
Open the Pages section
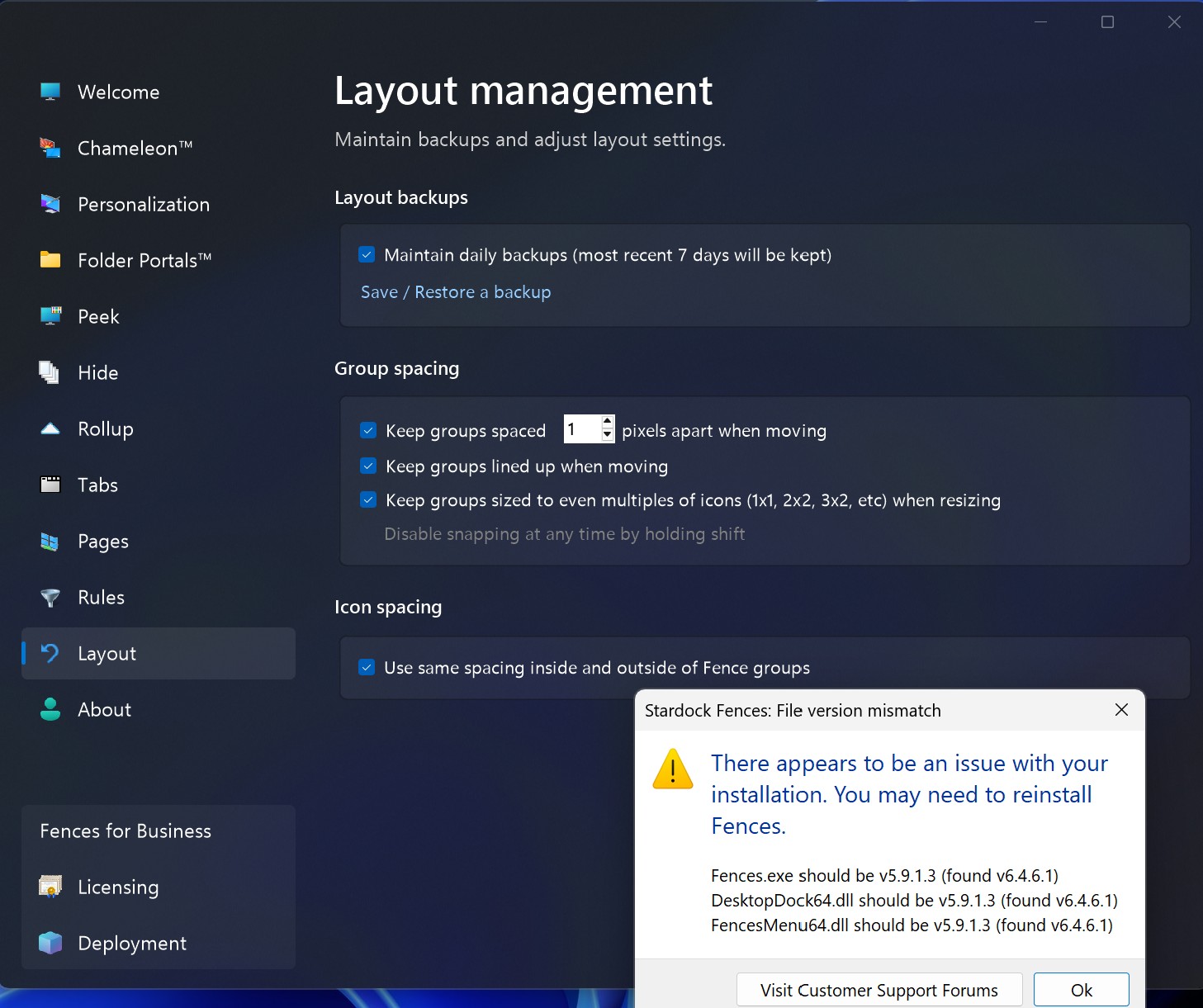(x=159, y=541)
